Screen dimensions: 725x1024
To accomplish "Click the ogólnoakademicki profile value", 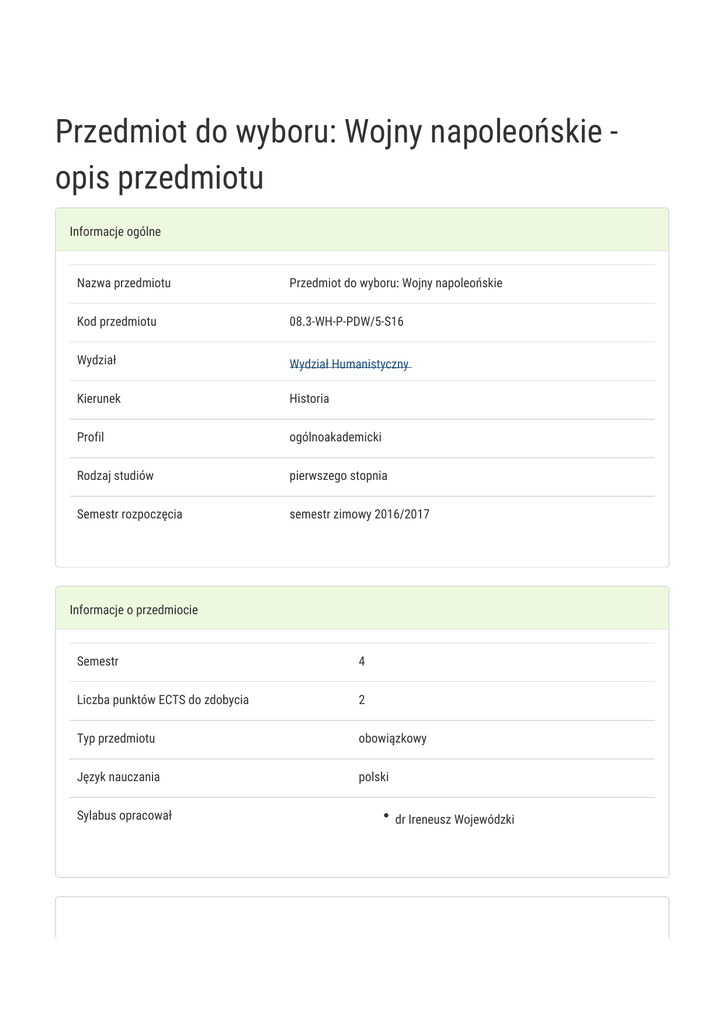I will point(336,437).
